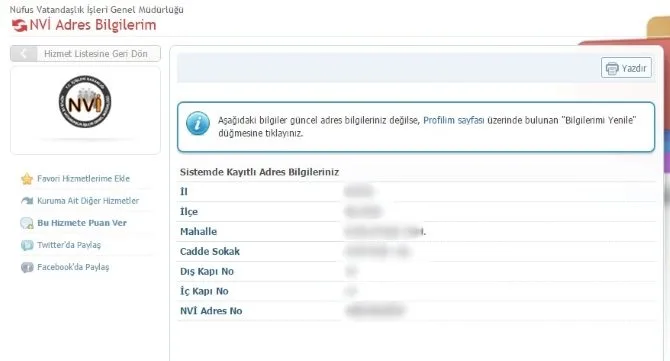Click the İlçe row label

189,212
